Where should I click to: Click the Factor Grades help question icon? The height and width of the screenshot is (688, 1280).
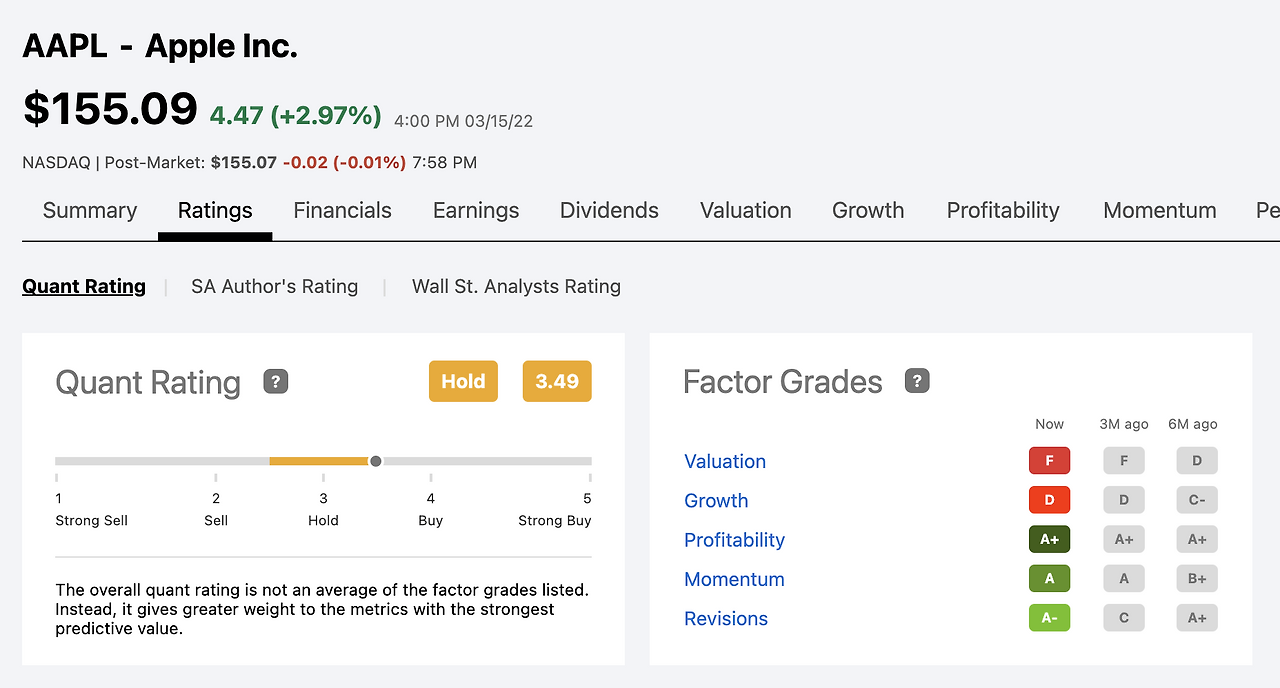click(917, 381)
